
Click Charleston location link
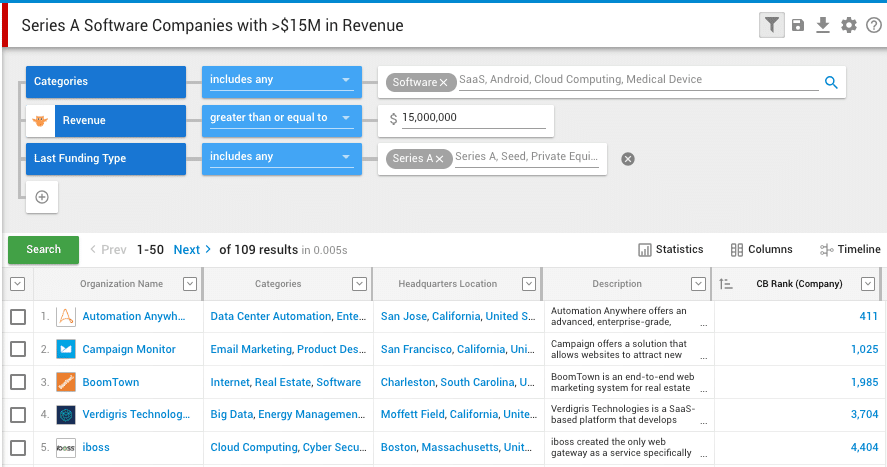[x=408, y=382]
